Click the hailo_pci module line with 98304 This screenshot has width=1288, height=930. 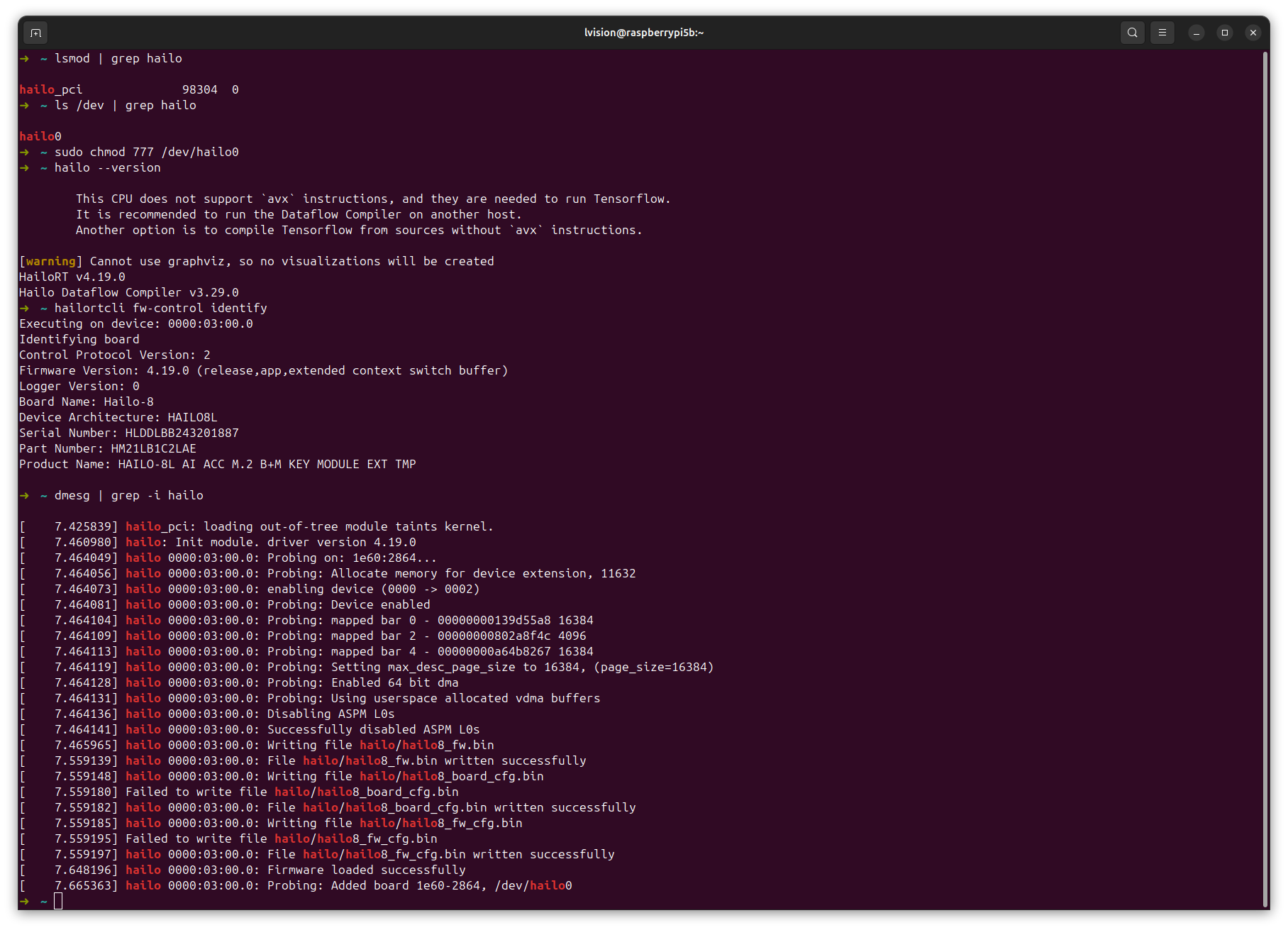(x=129, y=90)
